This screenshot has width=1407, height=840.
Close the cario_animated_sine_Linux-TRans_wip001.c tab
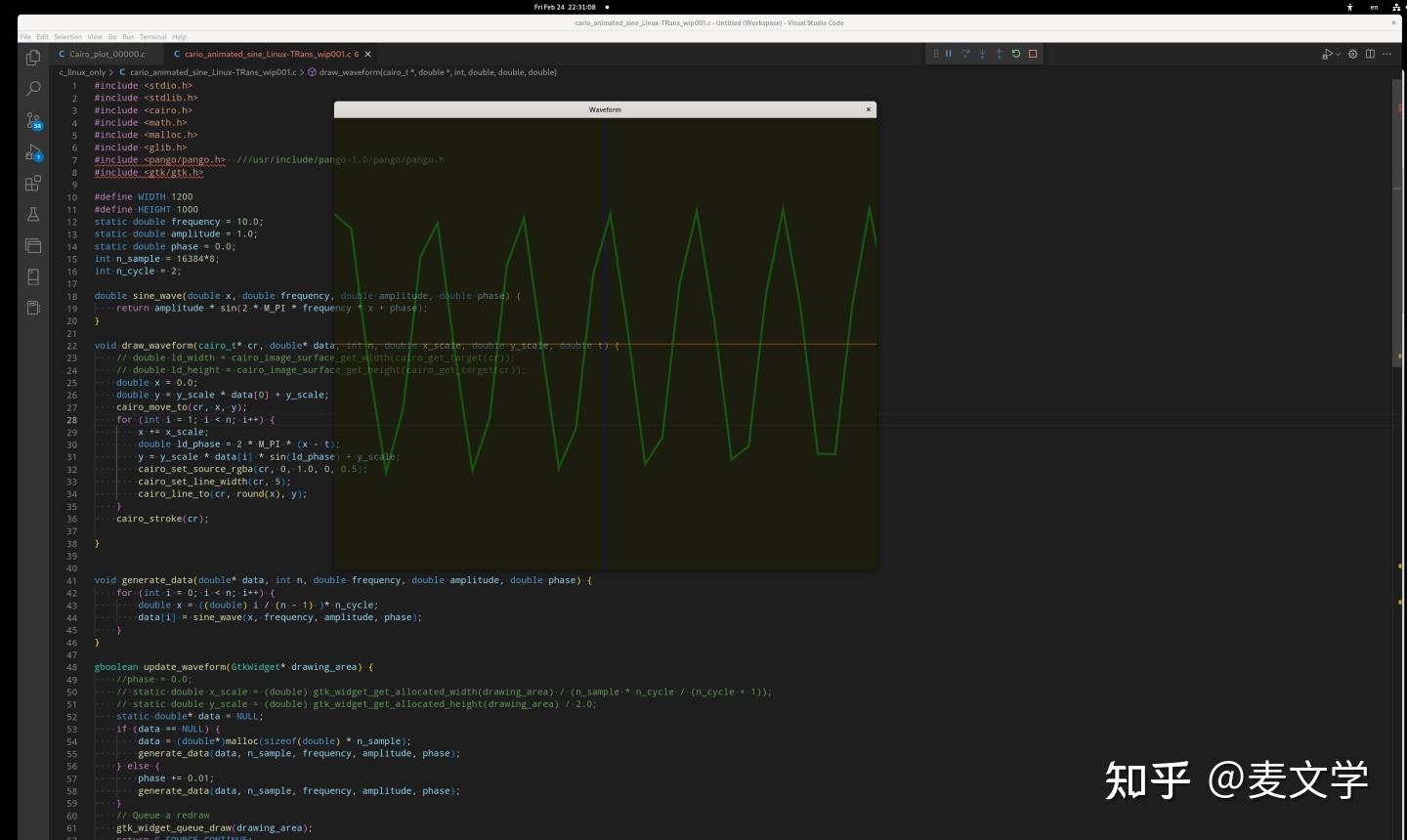coord(367,54)
